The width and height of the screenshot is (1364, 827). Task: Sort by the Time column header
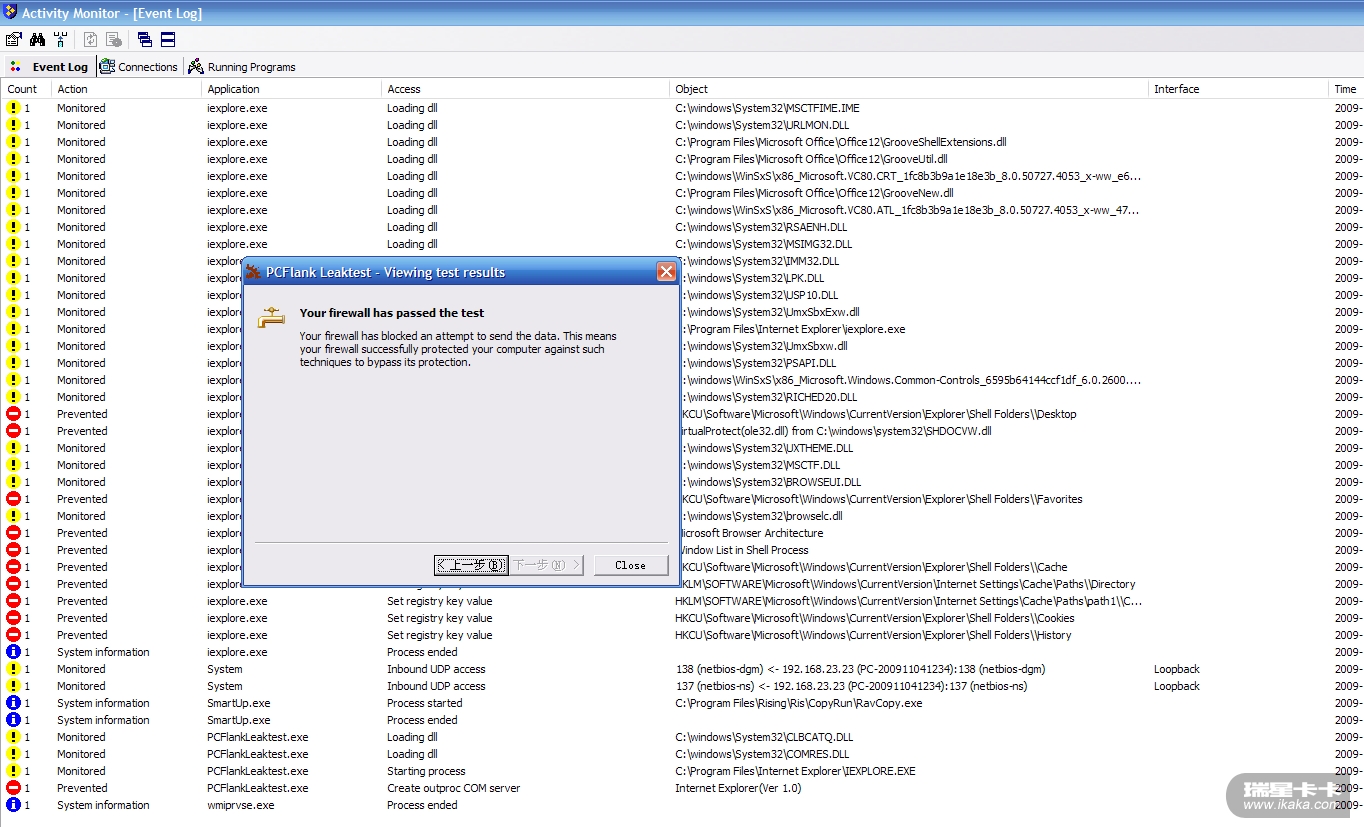click(x=1346, y=89)
